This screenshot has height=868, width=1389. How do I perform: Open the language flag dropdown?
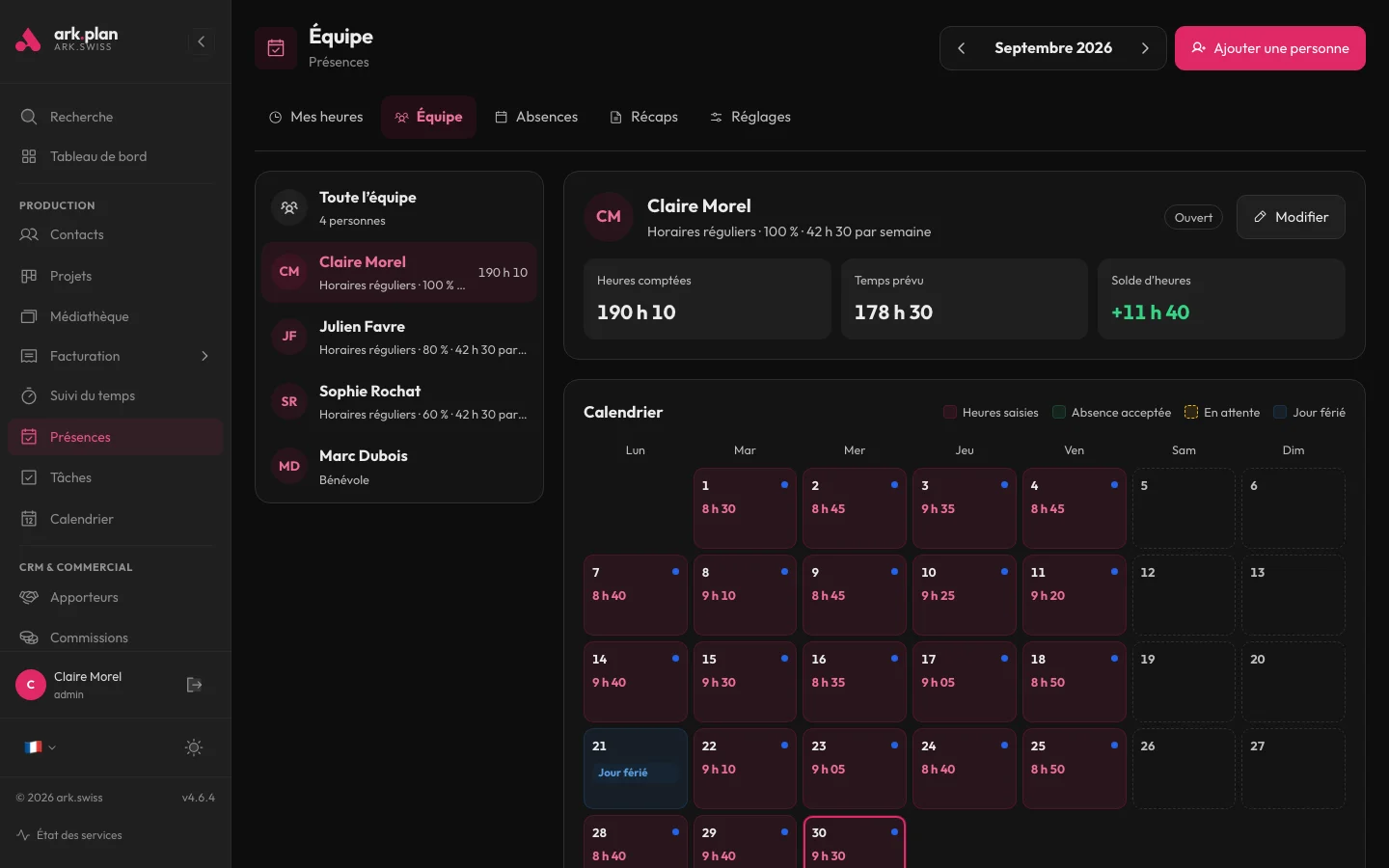tap(40, 747)
